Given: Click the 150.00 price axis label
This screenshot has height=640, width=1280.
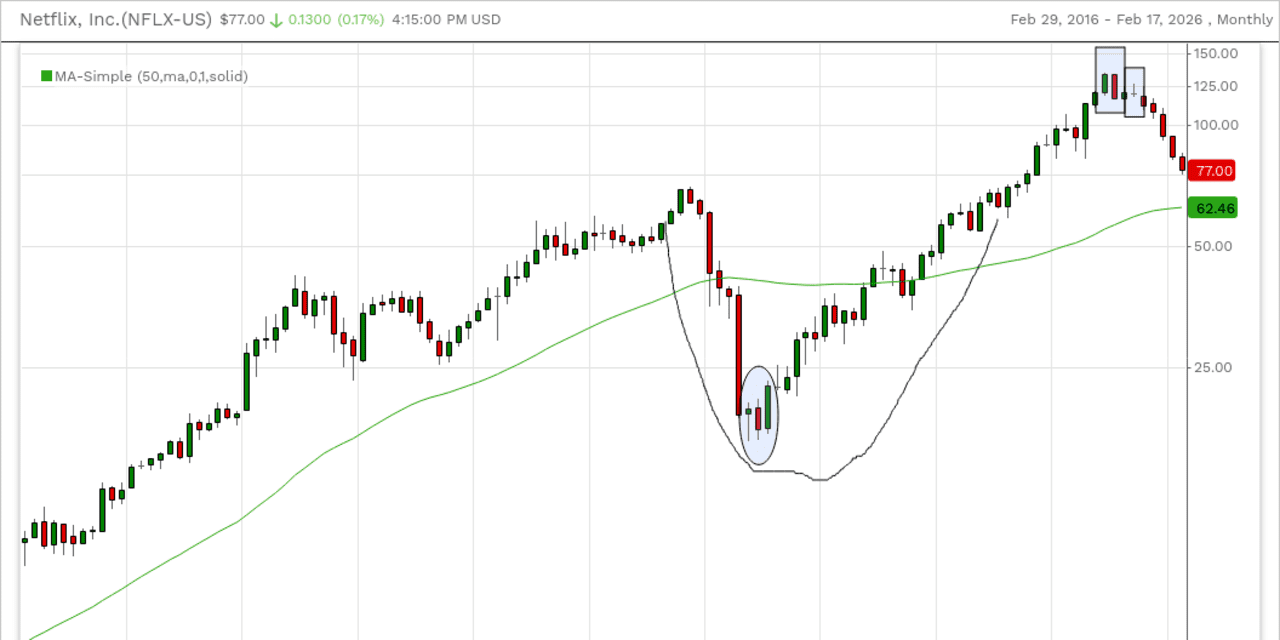Looking at the screenshot, I should [1217, 53].
